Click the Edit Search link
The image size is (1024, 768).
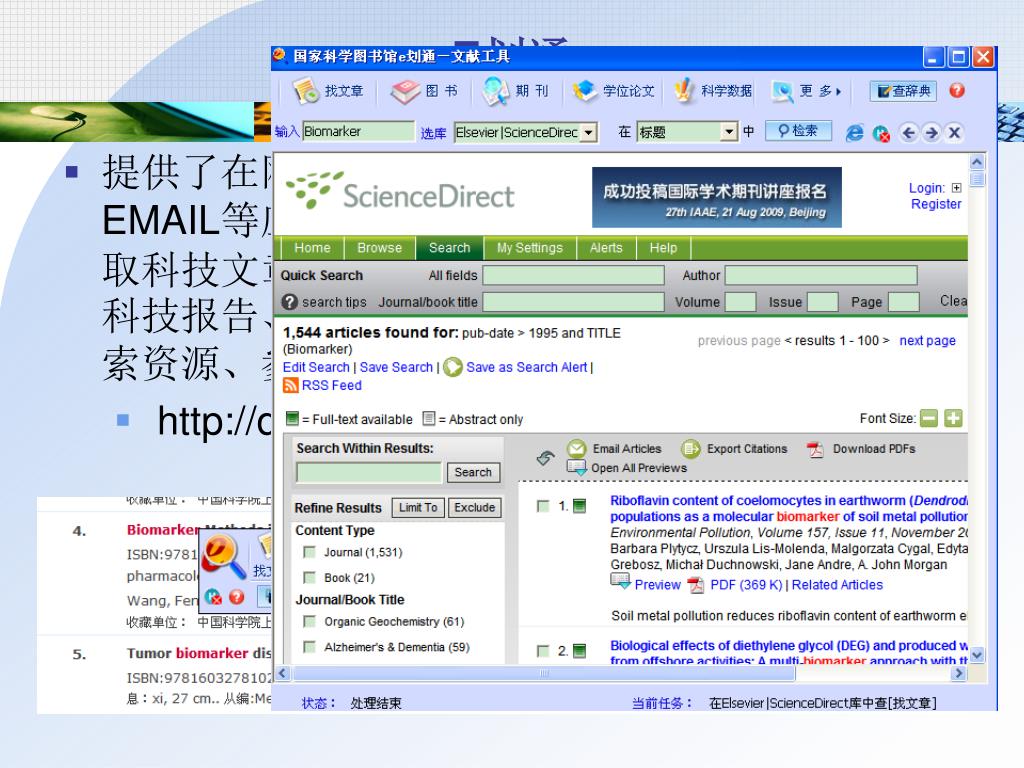316,368
